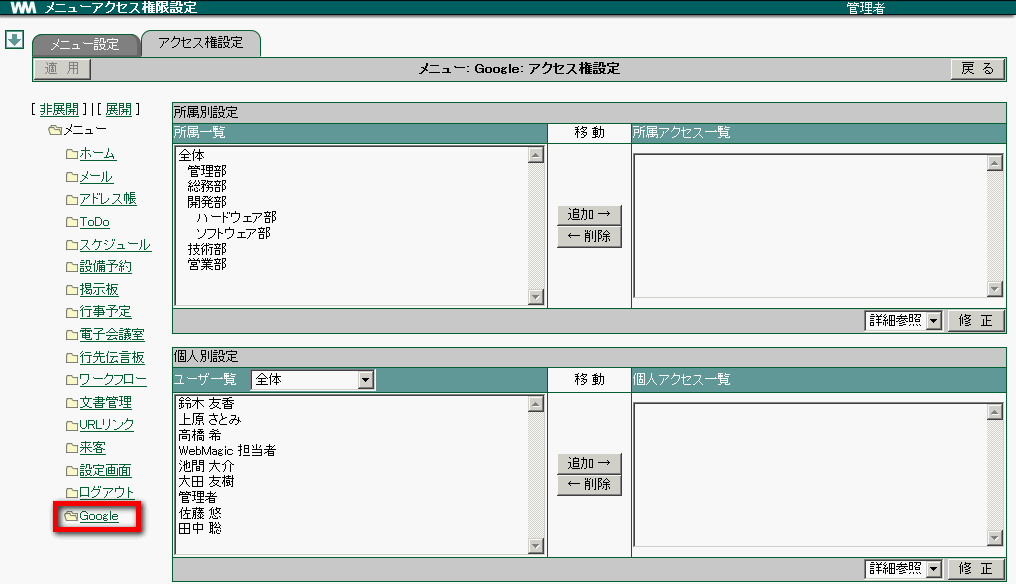Click folder icon beside メール
1016x584 pixels.
72,177
